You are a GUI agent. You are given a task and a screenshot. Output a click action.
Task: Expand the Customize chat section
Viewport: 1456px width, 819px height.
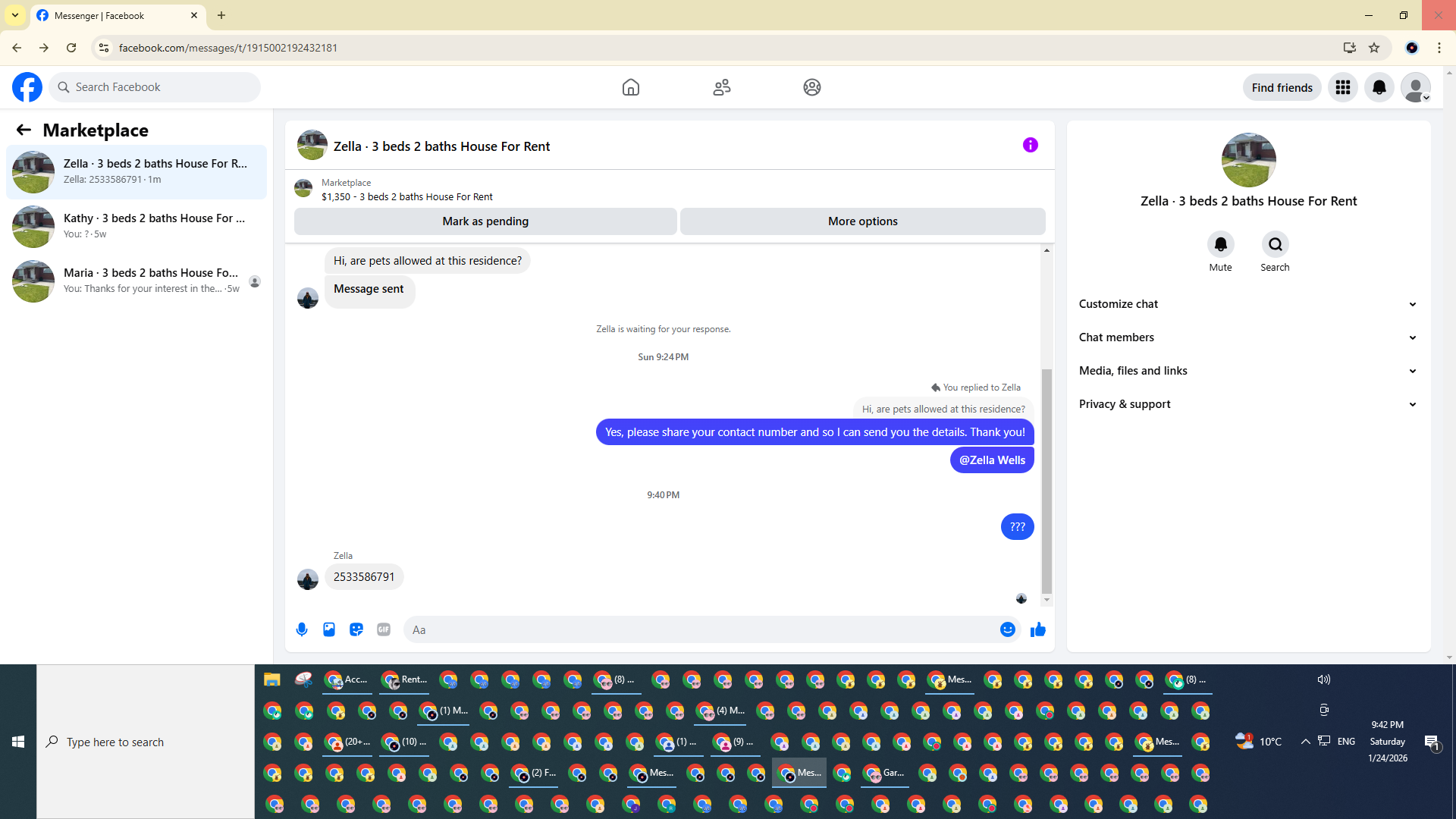[x=1248, y=304]
